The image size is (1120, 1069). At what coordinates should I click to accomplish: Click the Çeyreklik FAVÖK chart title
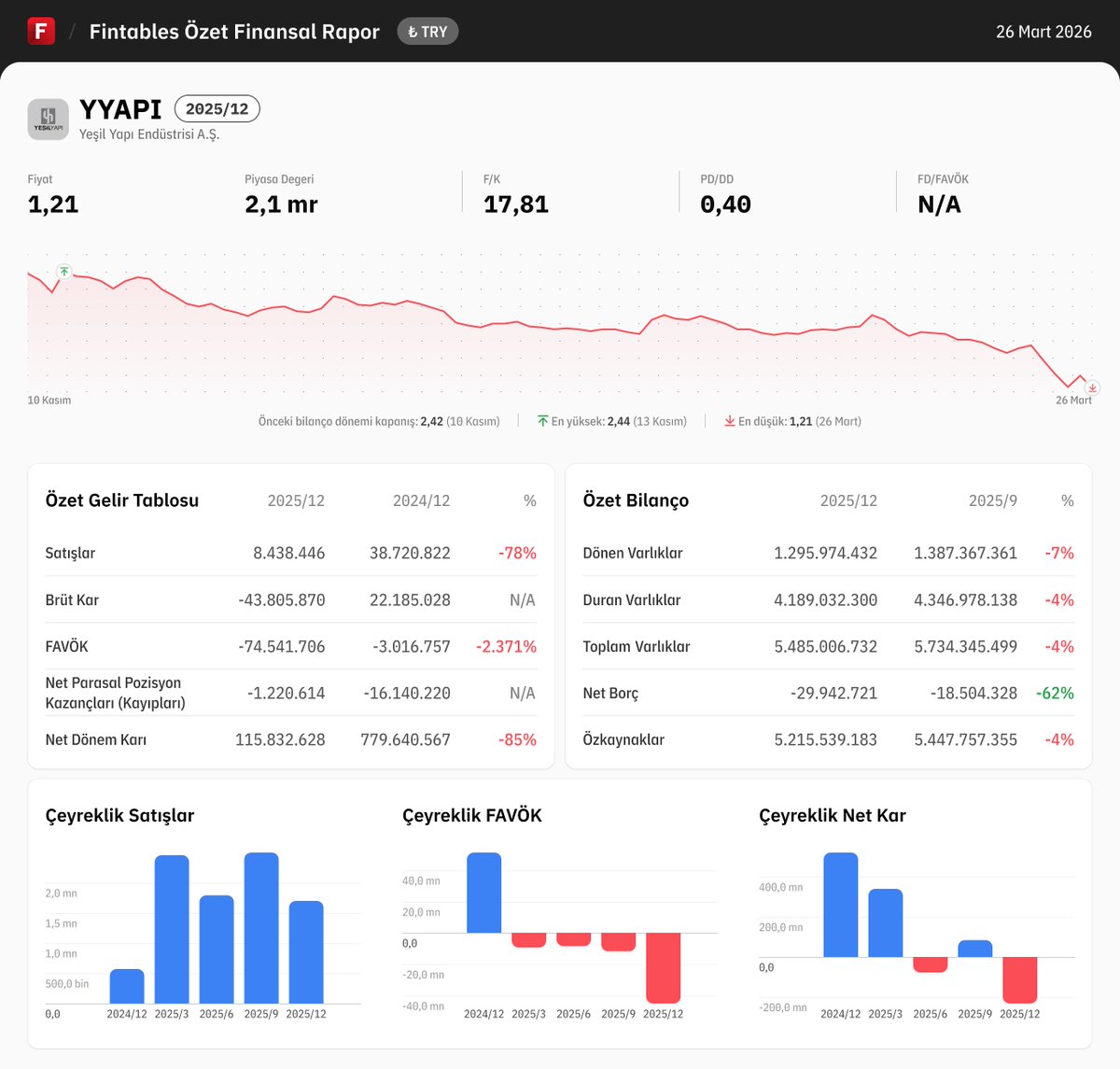[472, 815]
